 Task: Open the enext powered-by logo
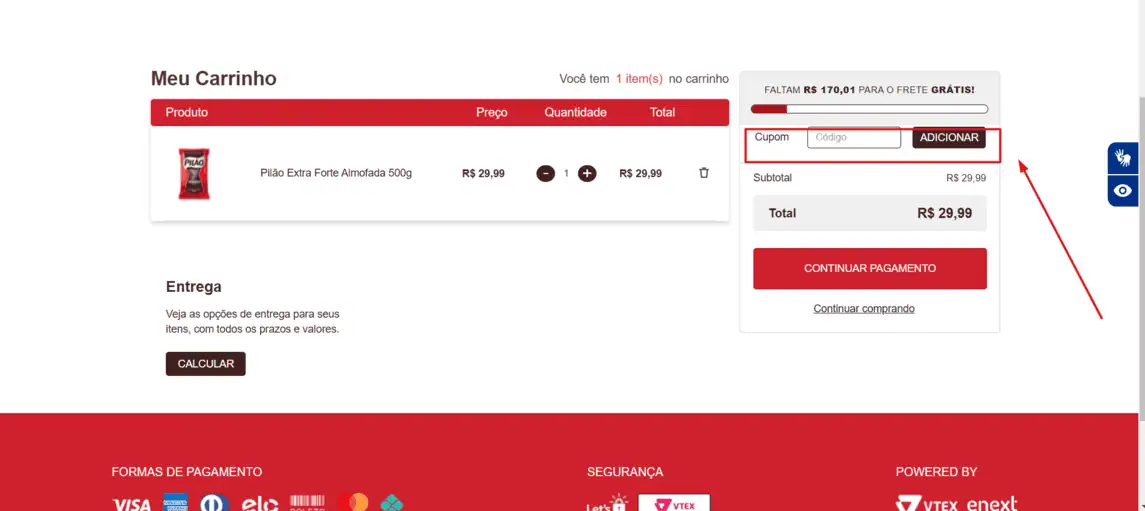(x=992, y=504)
